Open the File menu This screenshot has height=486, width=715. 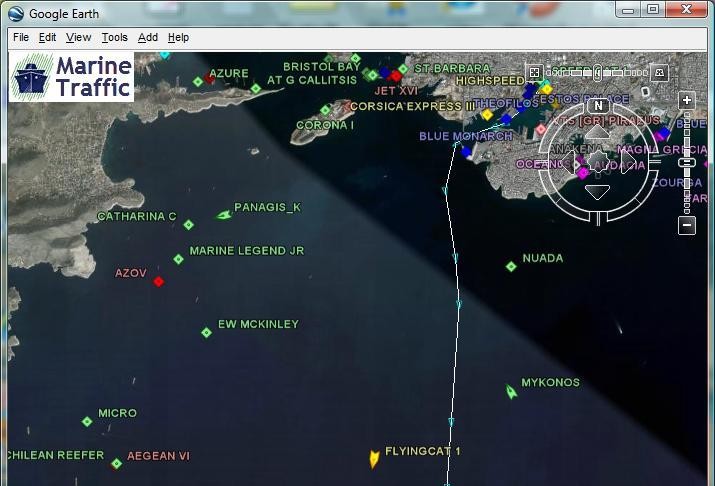pos(21,37)
